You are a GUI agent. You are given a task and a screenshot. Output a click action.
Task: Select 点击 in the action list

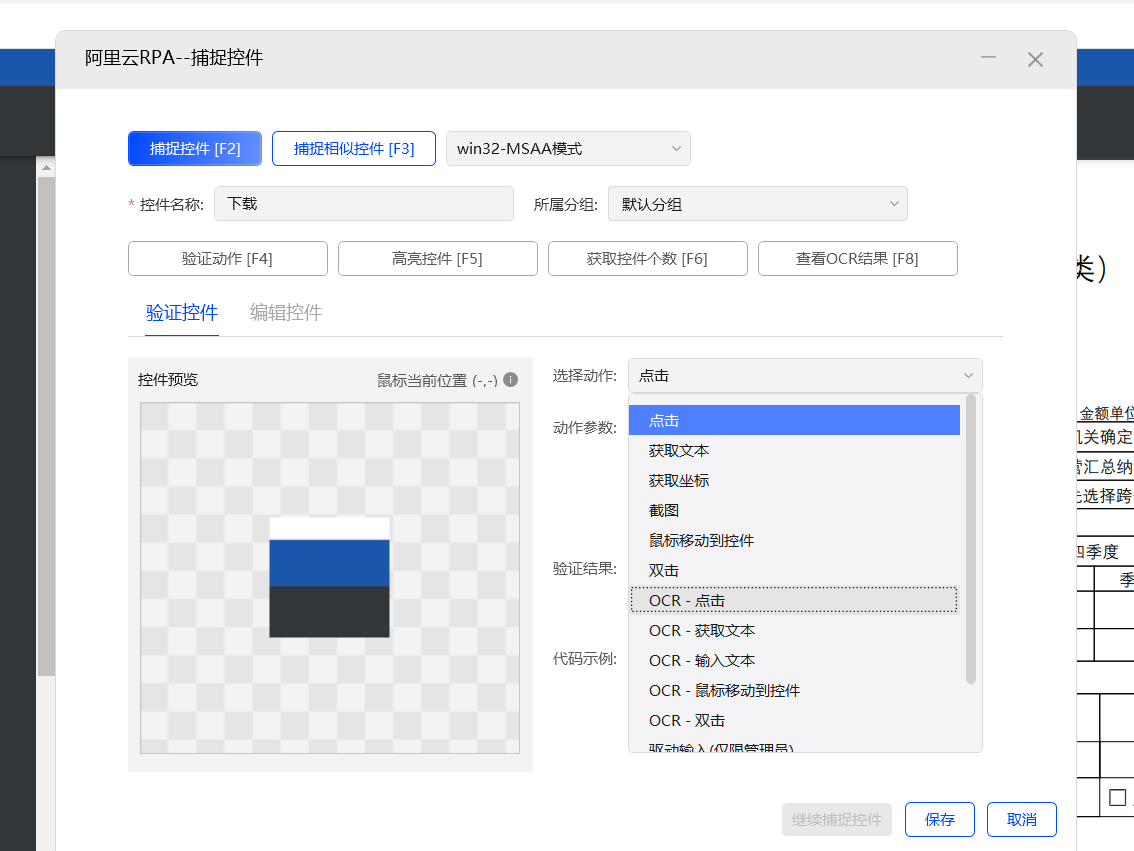794,420
